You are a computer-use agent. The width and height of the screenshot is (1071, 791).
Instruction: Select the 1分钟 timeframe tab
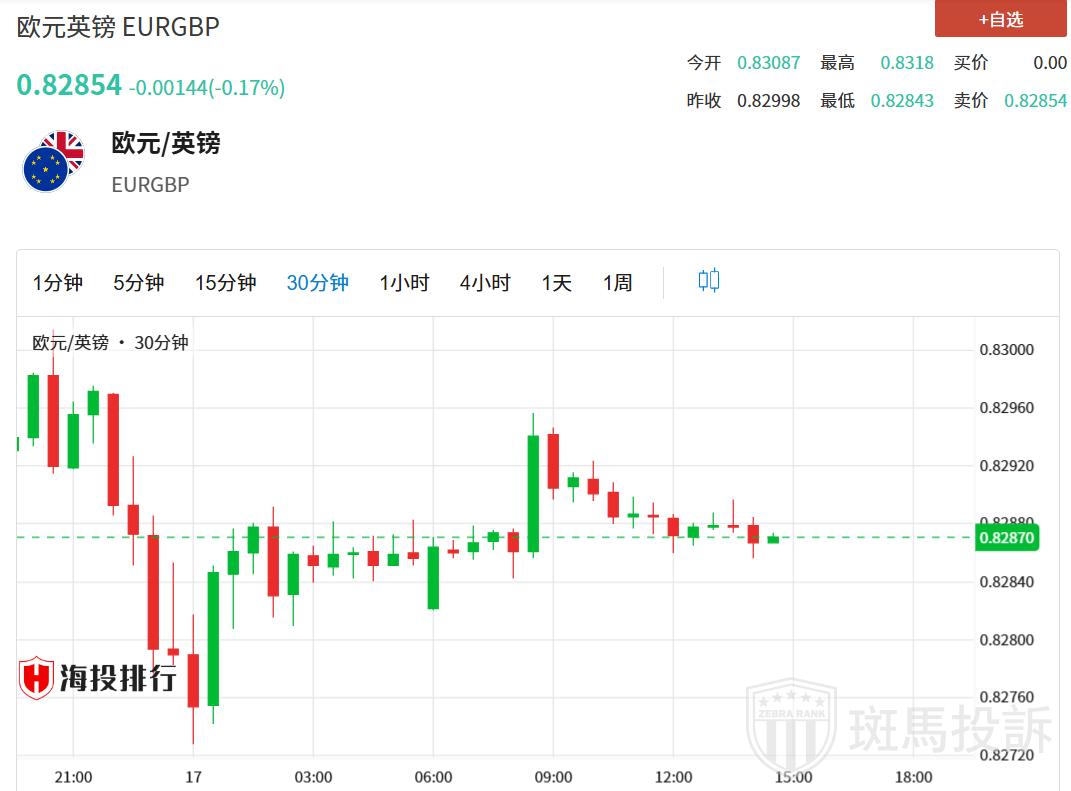tap(58, 283)
